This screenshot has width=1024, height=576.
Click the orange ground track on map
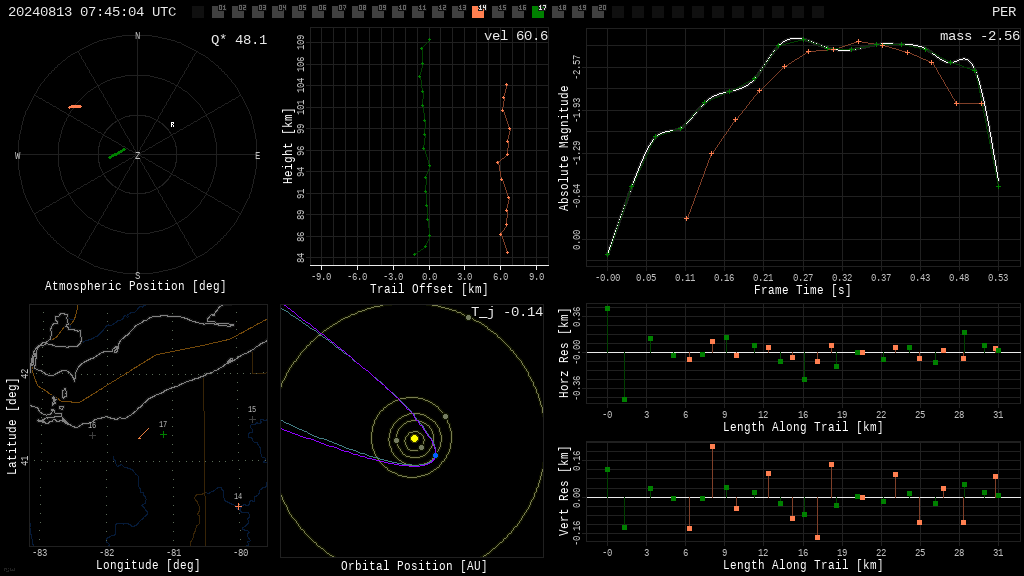point(144,434)
